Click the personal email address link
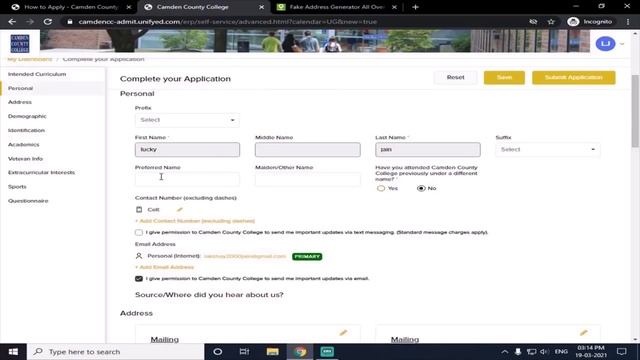The image size is (640, 360). [x=245, y=256]
